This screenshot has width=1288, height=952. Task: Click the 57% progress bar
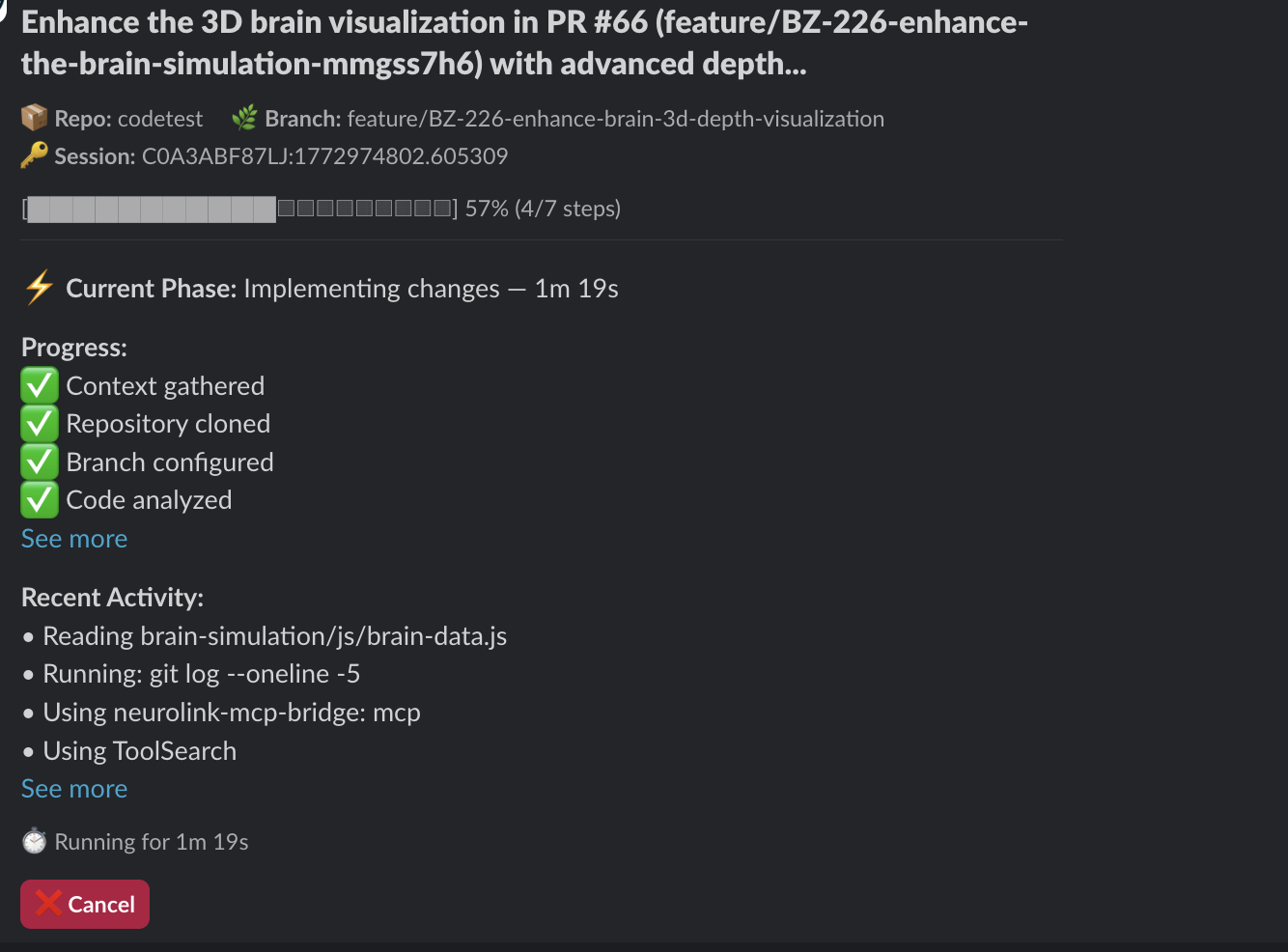tap(241, 209)
